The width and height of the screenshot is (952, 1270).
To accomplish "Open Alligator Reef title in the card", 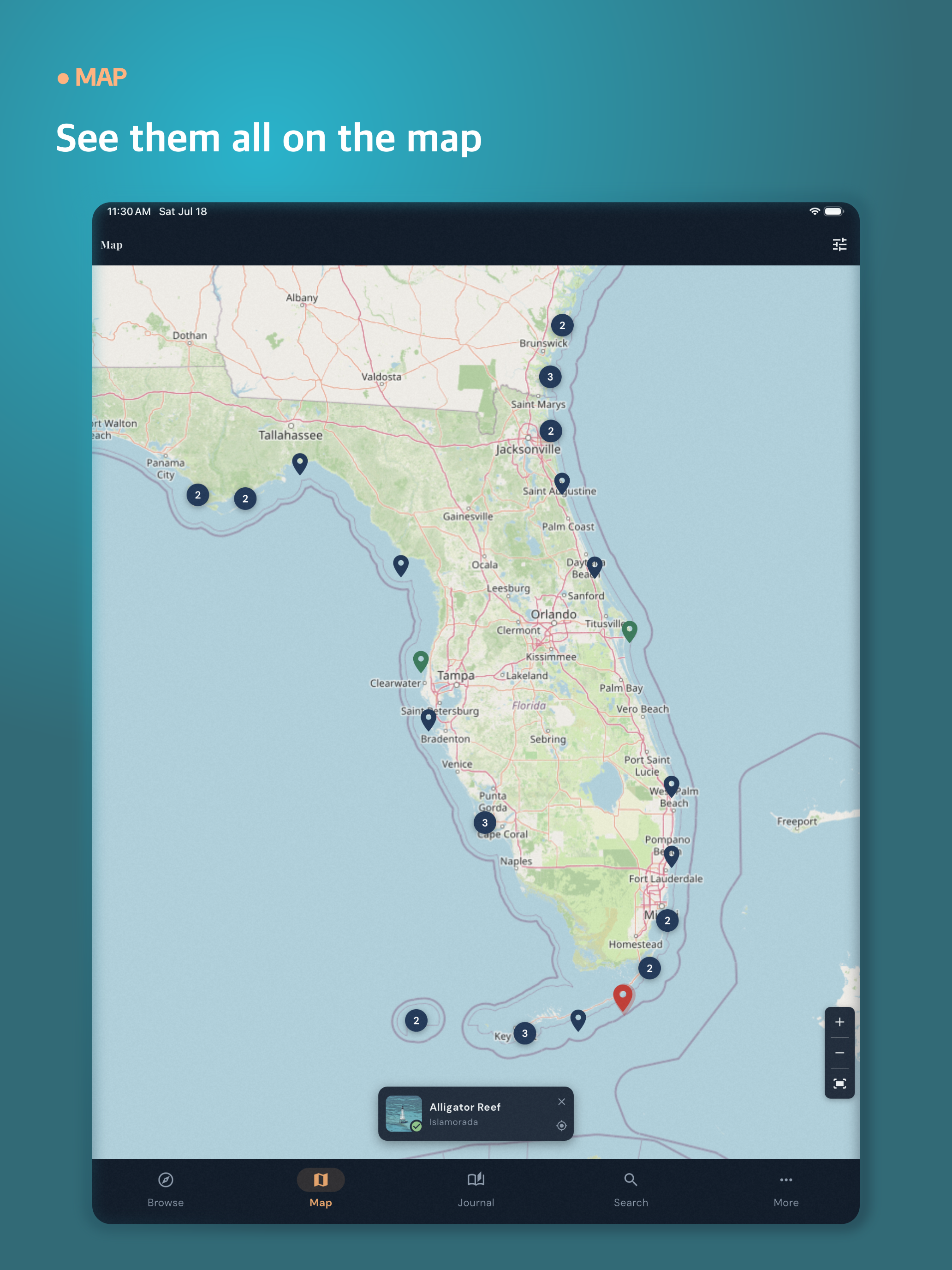I will [x=465, y=1107].
